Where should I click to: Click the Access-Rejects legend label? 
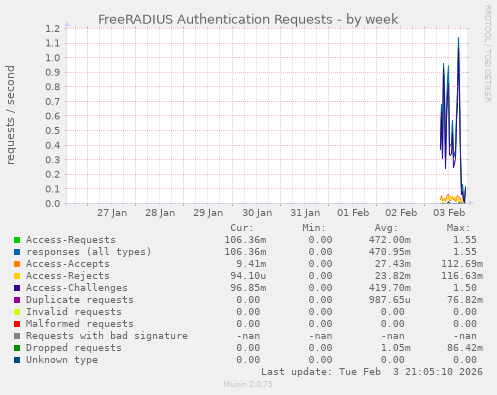(68, 276)
